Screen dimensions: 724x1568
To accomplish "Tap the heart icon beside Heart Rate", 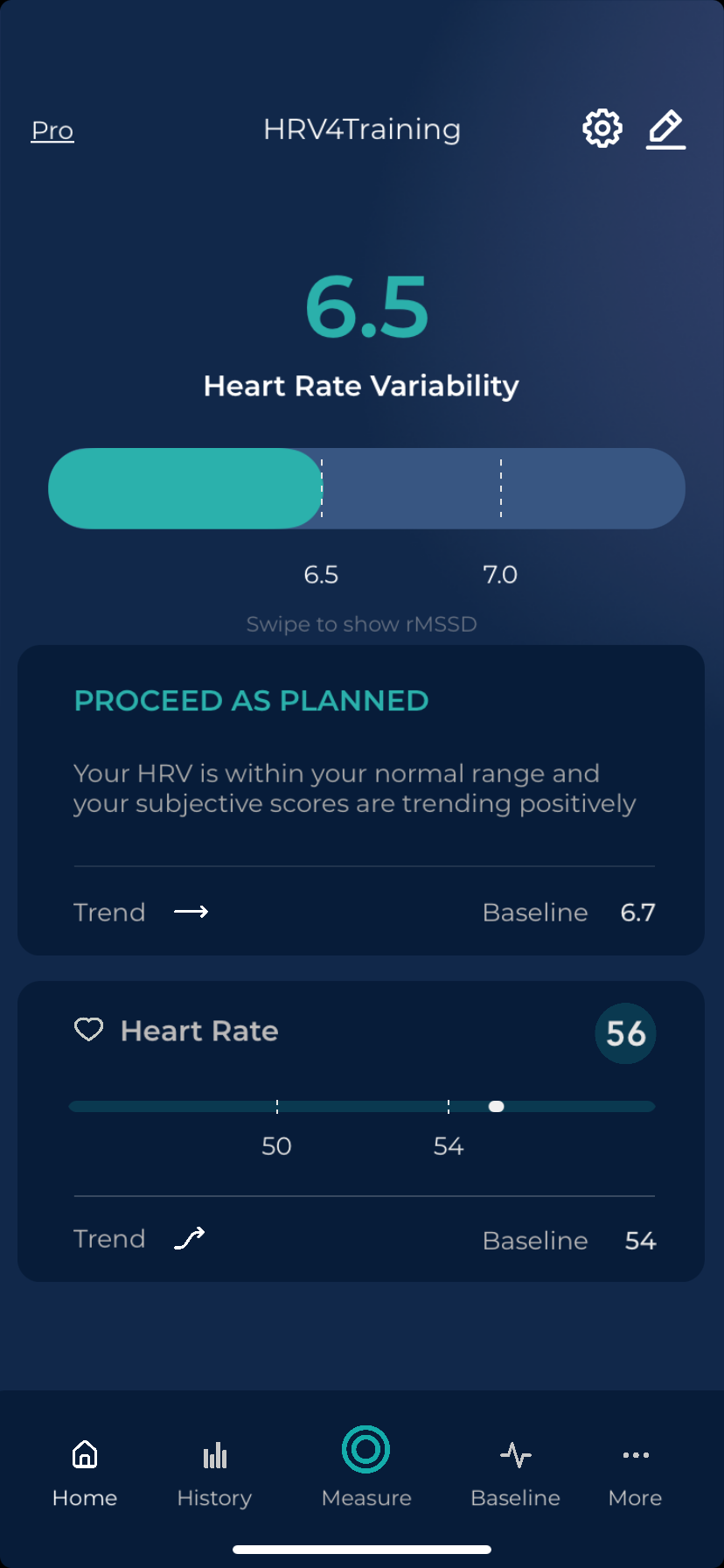I will [x=88, y=1030].
